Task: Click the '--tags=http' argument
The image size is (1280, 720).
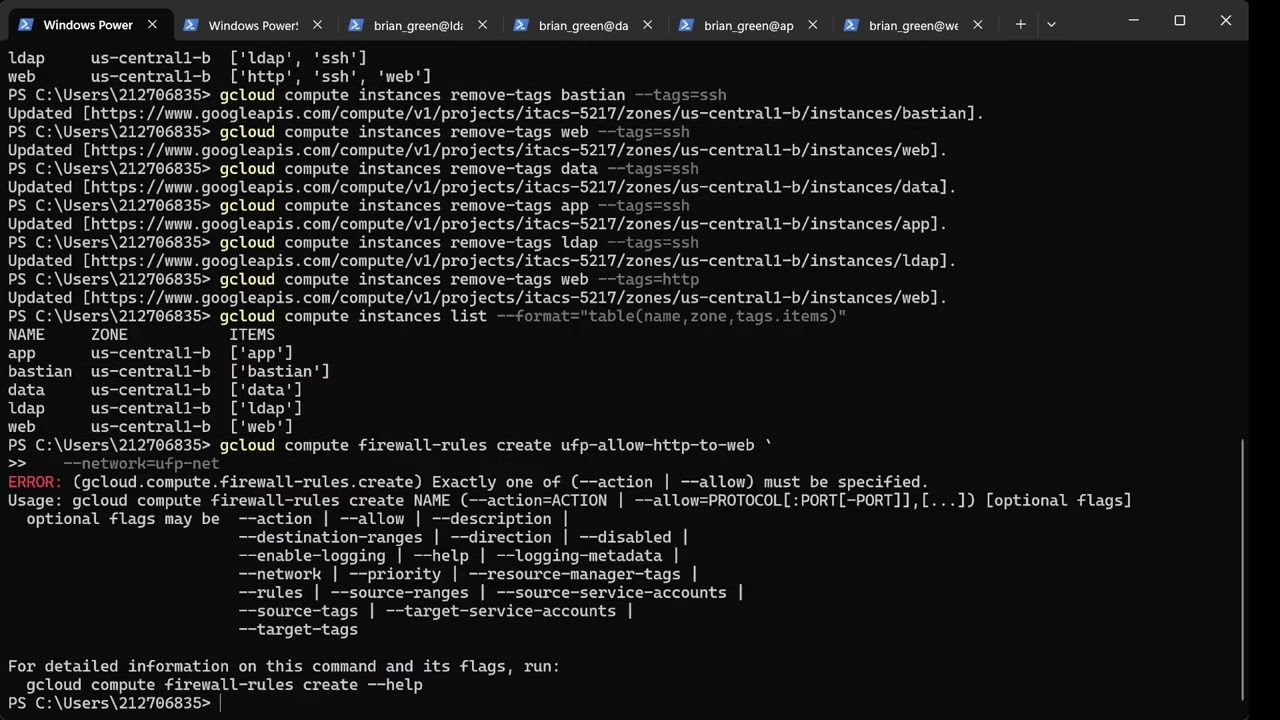Action: point(648,280)
